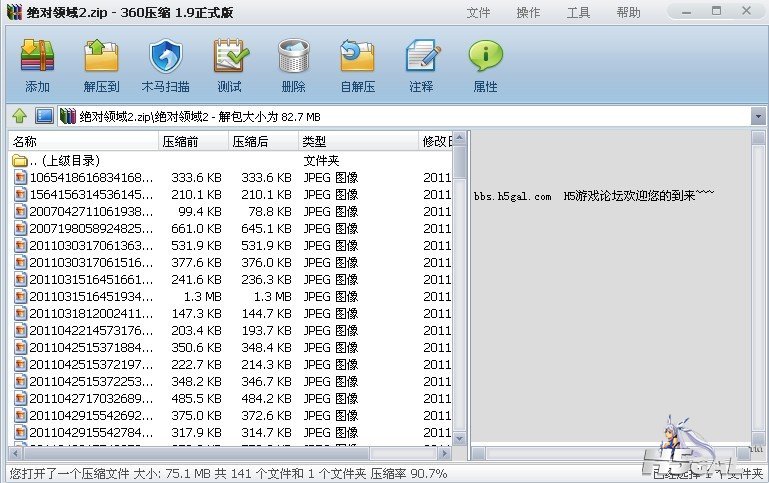Open the 注释 (Comment) tool
The image size is (769, 483).
click(x=421, y=66)
